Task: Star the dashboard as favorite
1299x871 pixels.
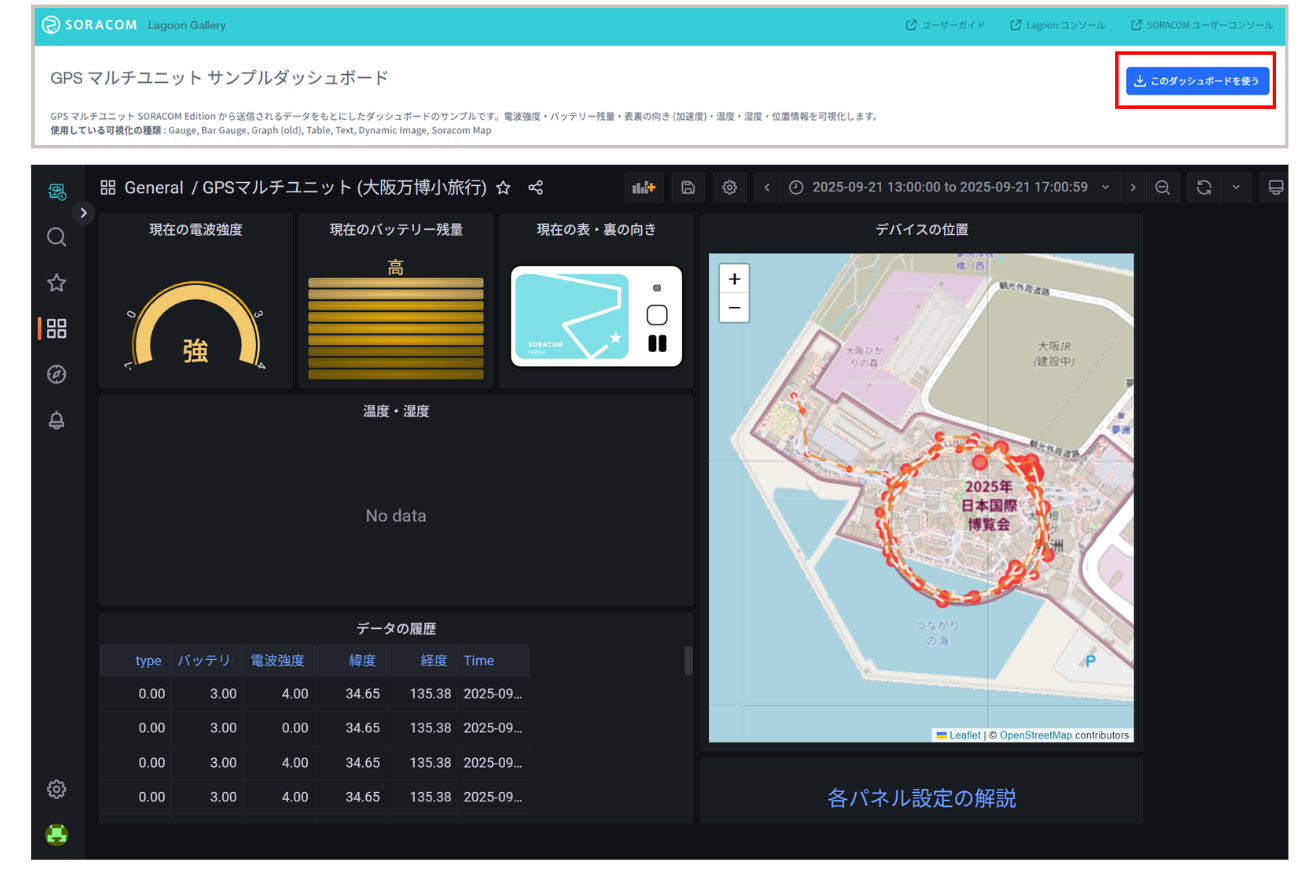Action: [x=504, y=187]
